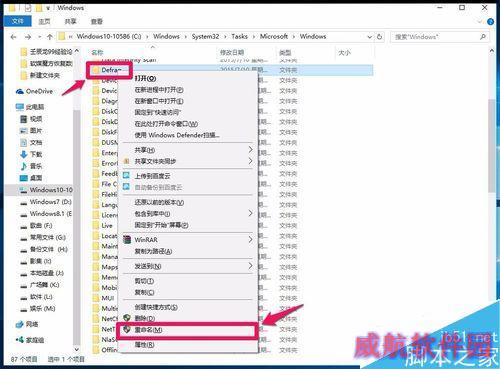
Task: Open the 下载 folder icon
Action: (24, 154)
